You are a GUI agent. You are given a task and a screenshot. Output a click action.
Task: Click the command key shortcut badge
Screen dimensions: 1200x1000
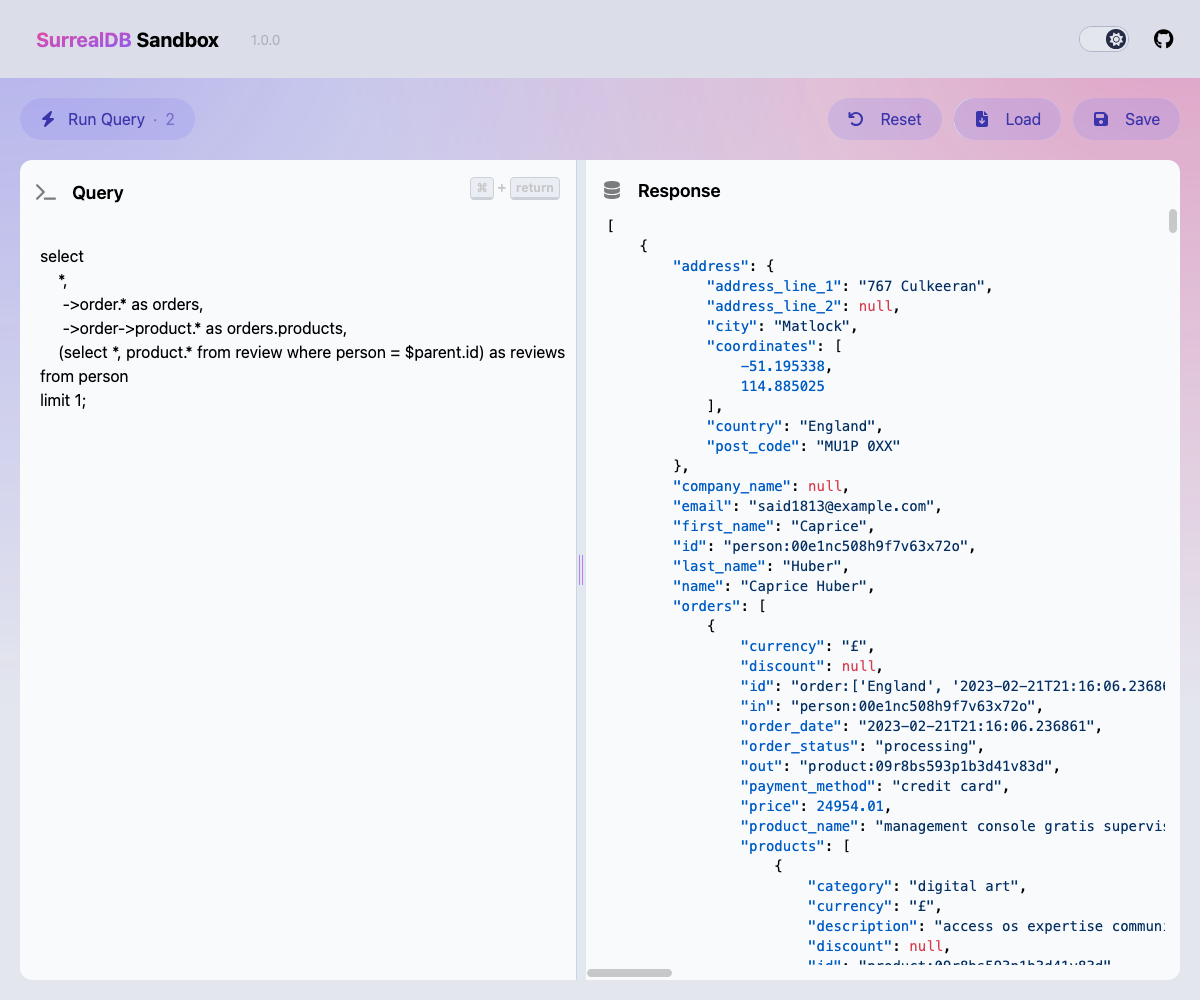482,188
